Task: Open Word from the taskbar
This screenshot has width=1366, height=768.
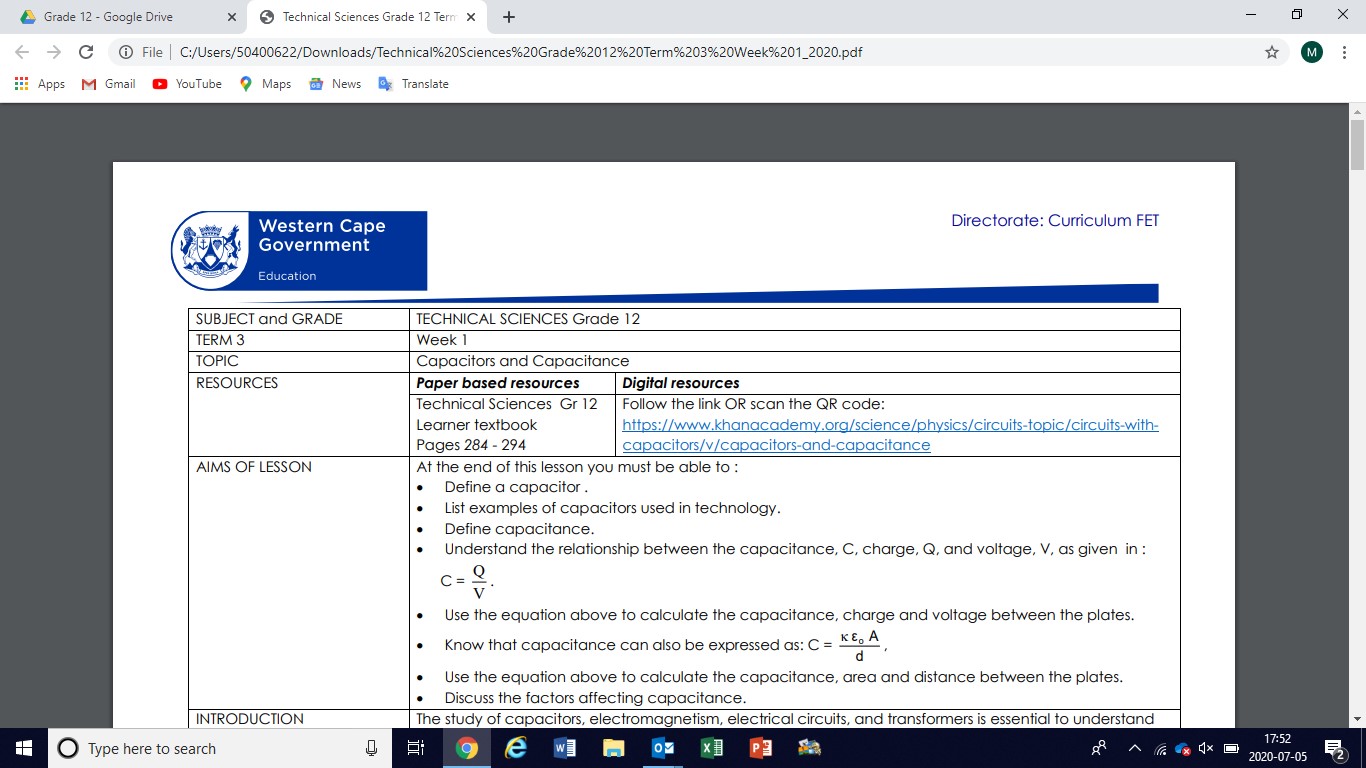Action: [564, 748]
